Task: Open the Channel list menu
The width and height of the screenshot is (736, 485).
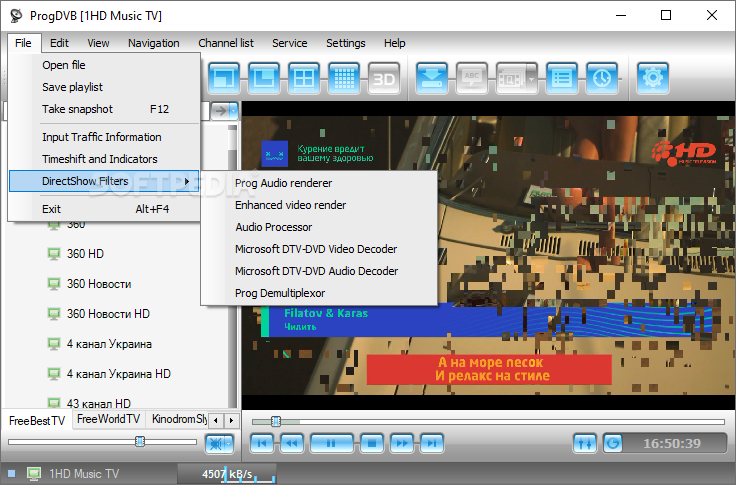Action: pyautogui.click(x=226, y=43)
